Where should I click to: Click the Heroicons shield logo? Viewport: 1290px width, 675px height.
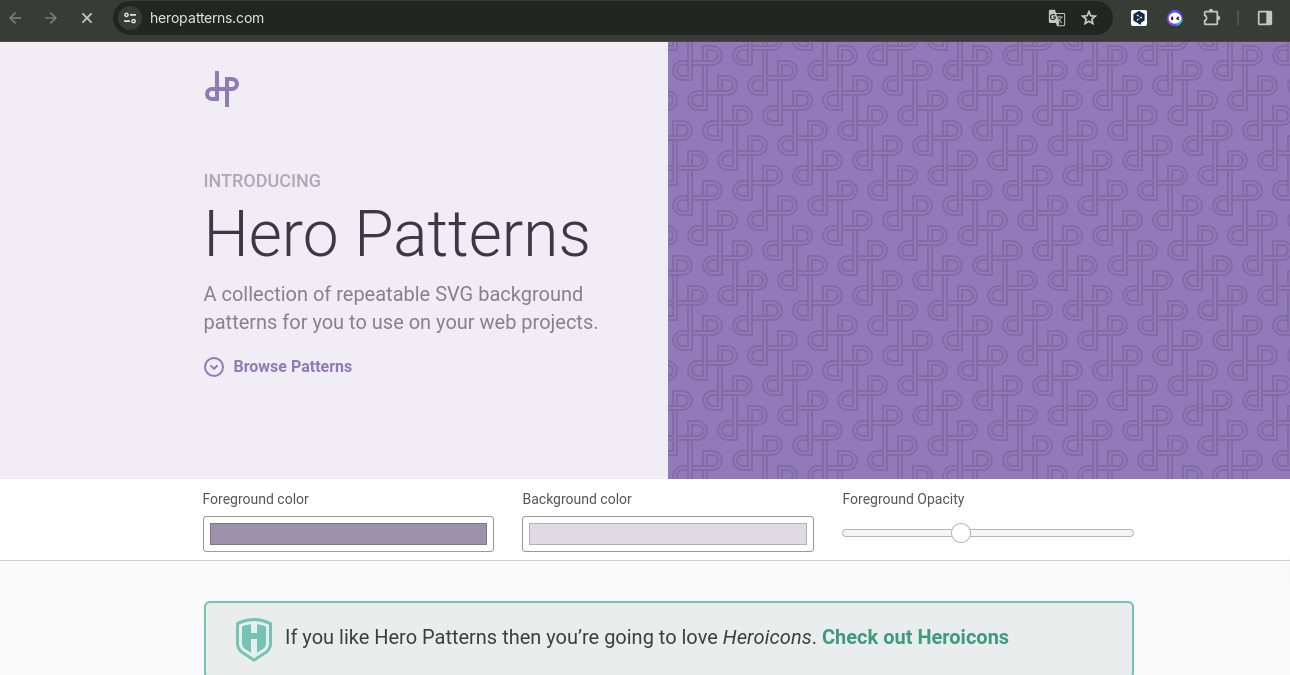[x=254, y=639]
